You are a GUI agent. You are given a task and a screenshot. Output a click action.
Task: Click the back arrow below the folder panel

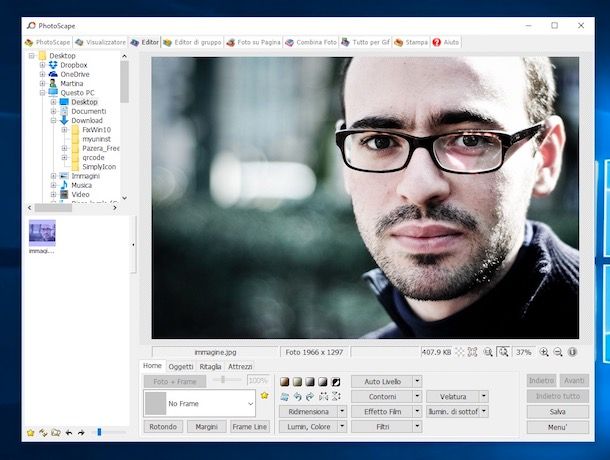68,433
